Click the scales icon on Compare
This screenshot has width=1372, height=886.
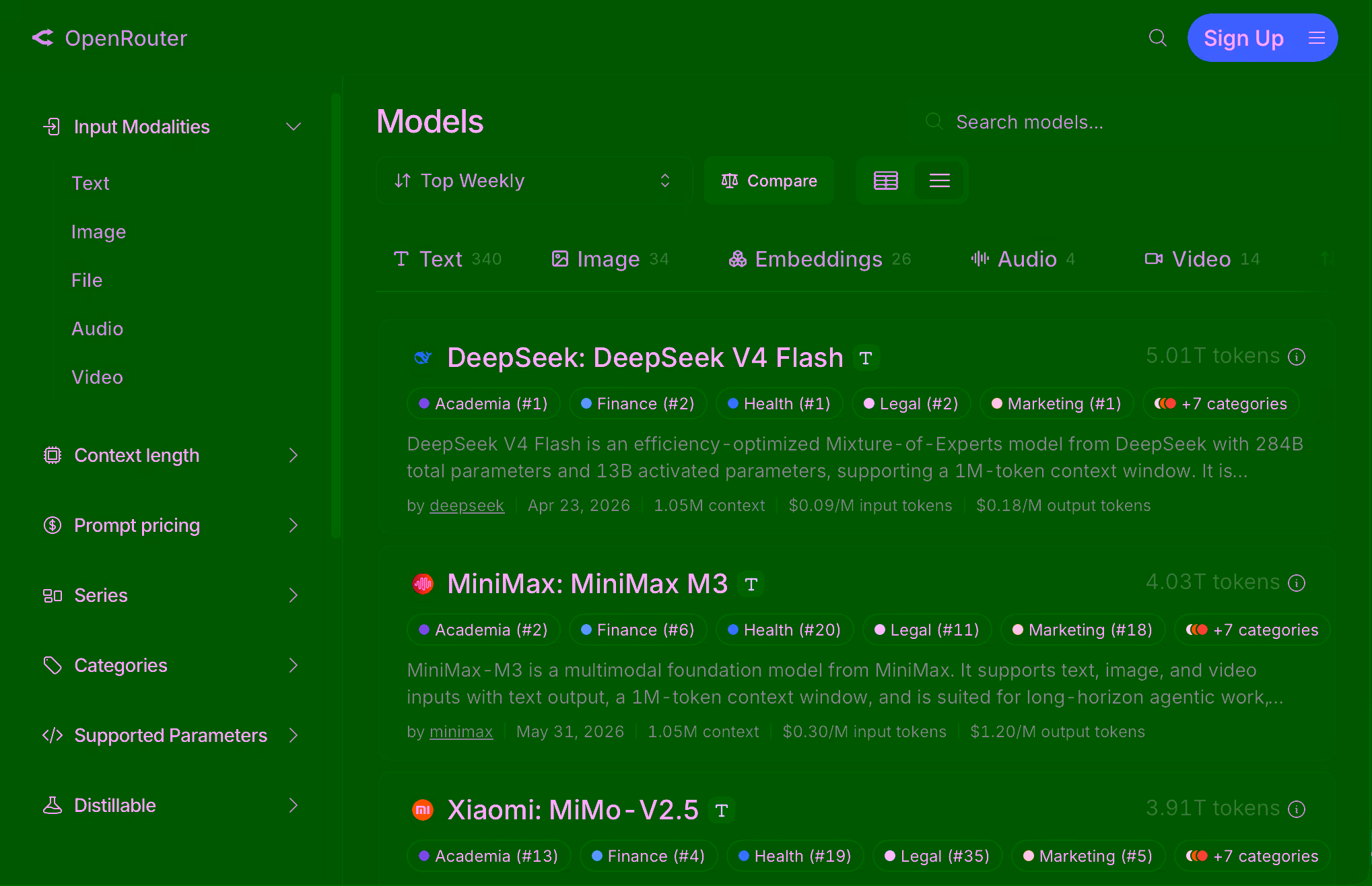[730, 180]
